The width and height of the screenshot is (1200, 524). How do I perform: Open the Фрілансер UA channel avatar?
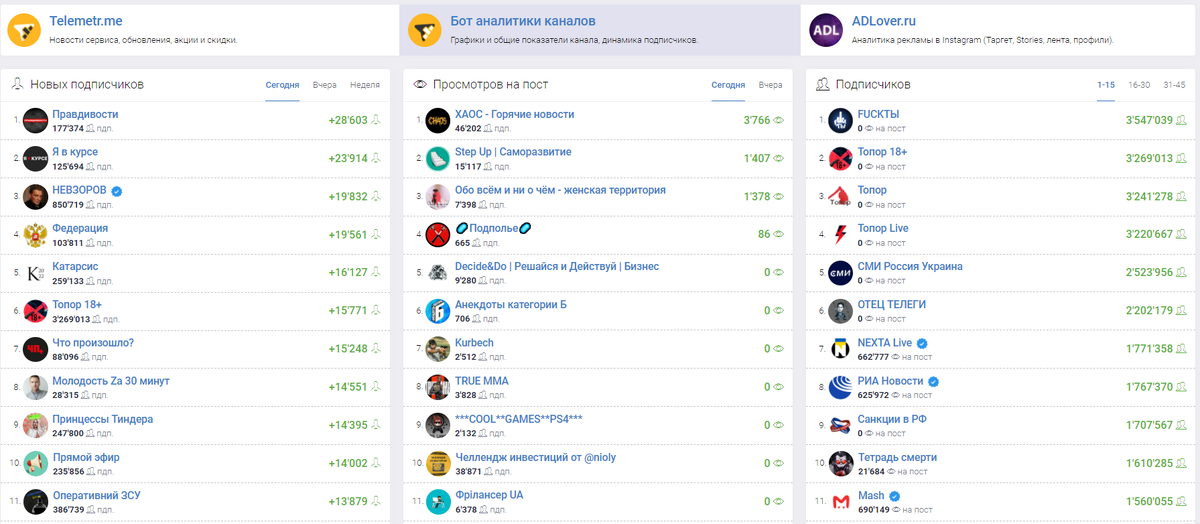tap(438, 502)
